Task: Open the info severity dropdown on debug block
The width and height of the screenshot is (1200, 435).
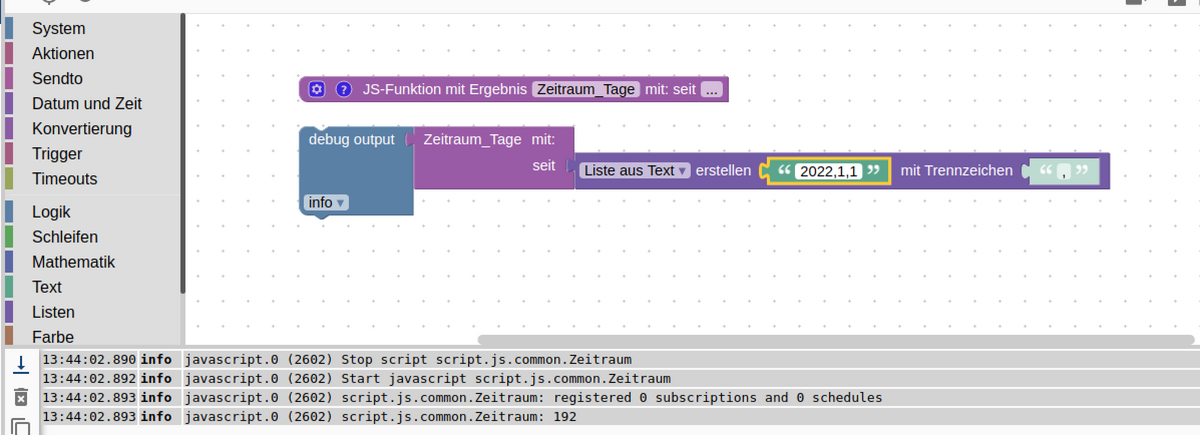Action: coord(327,202)
